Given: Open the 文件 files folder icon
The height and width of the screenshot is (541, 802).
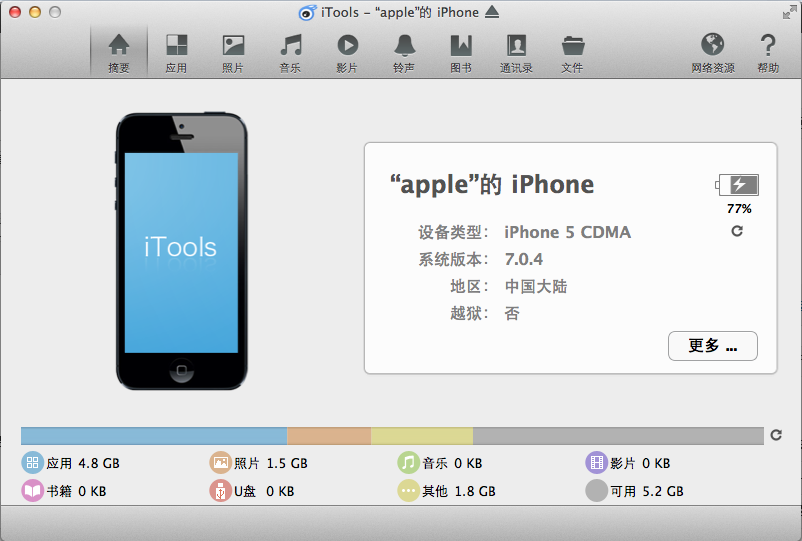Looking at the screenshot, I should [x=573, y=46].
